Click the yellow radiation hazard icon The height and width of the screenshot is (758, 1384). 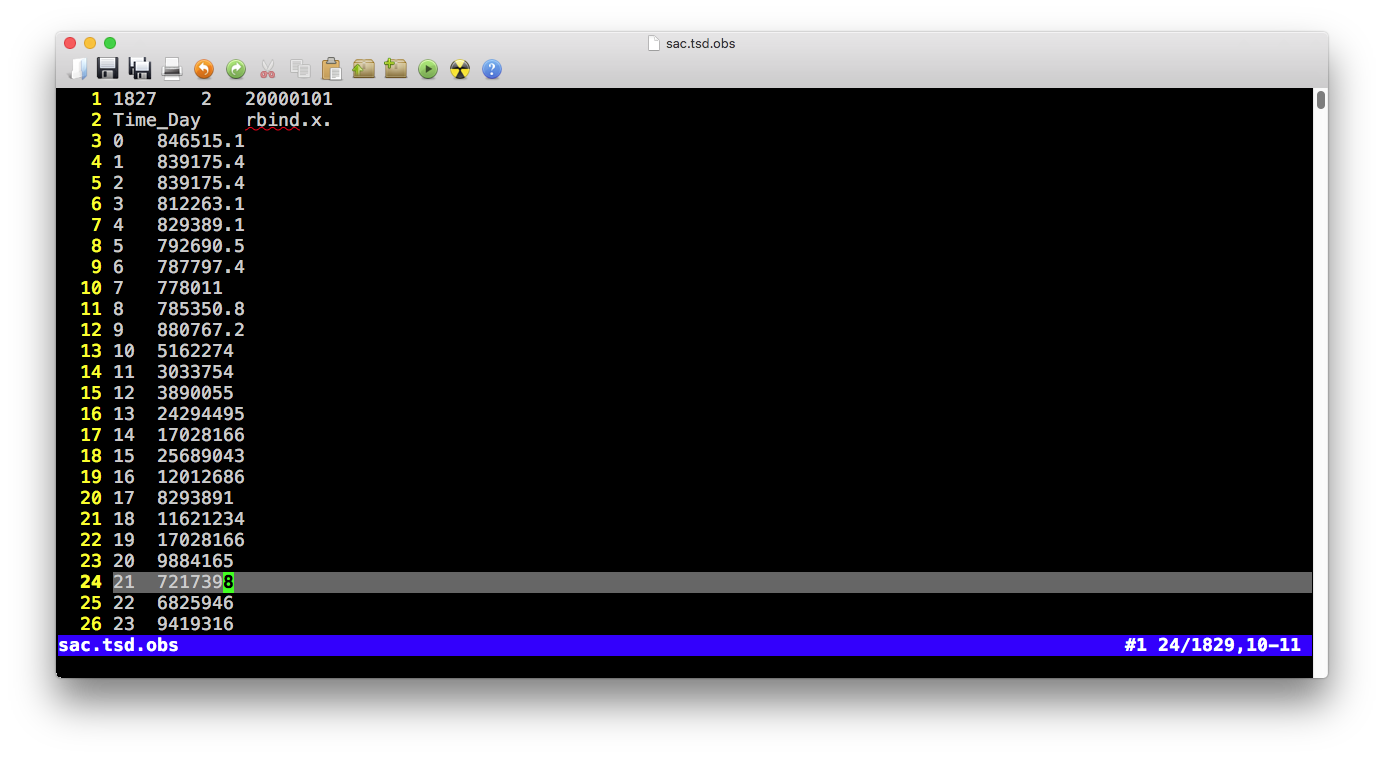click(x=460, y=69)
